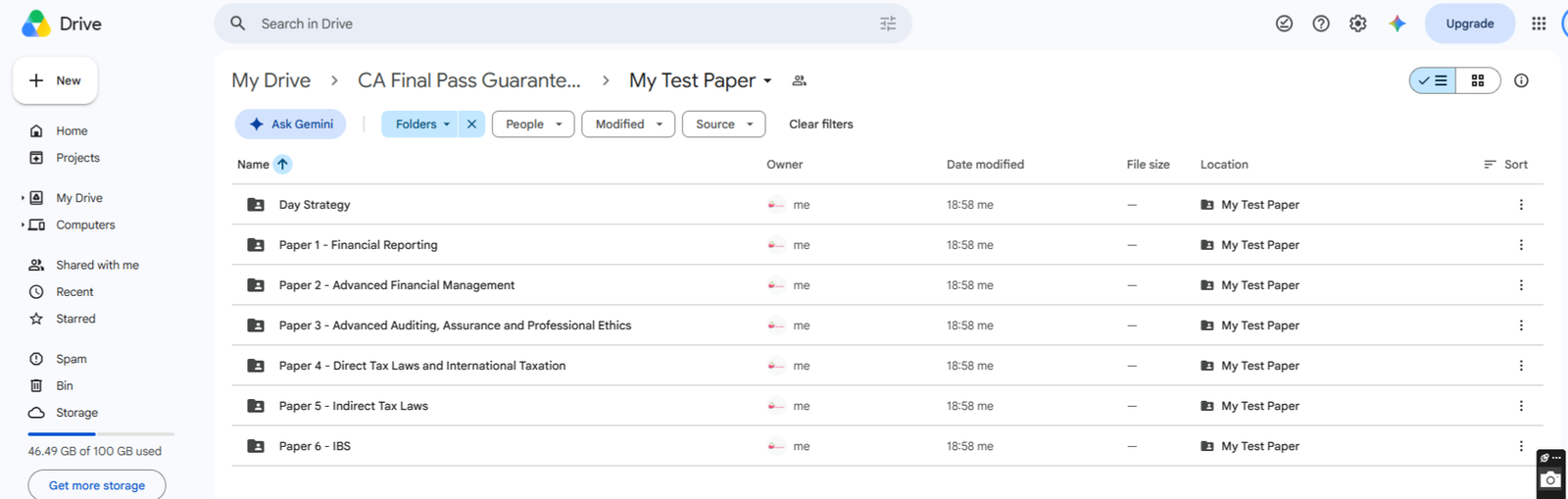Open Spam section
This screenshot has width=1568, height=499.
pos(71,359)
